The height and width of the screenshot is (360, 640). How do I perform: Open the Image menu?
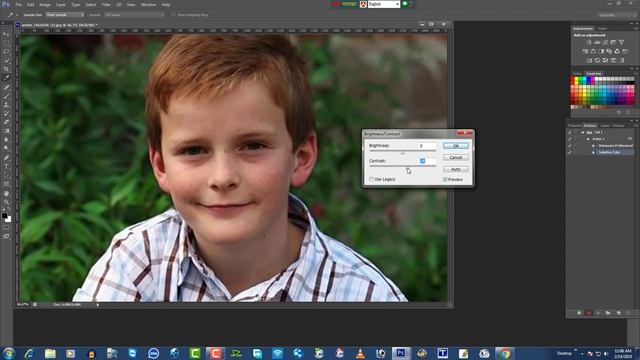click(x=45, y=4)
